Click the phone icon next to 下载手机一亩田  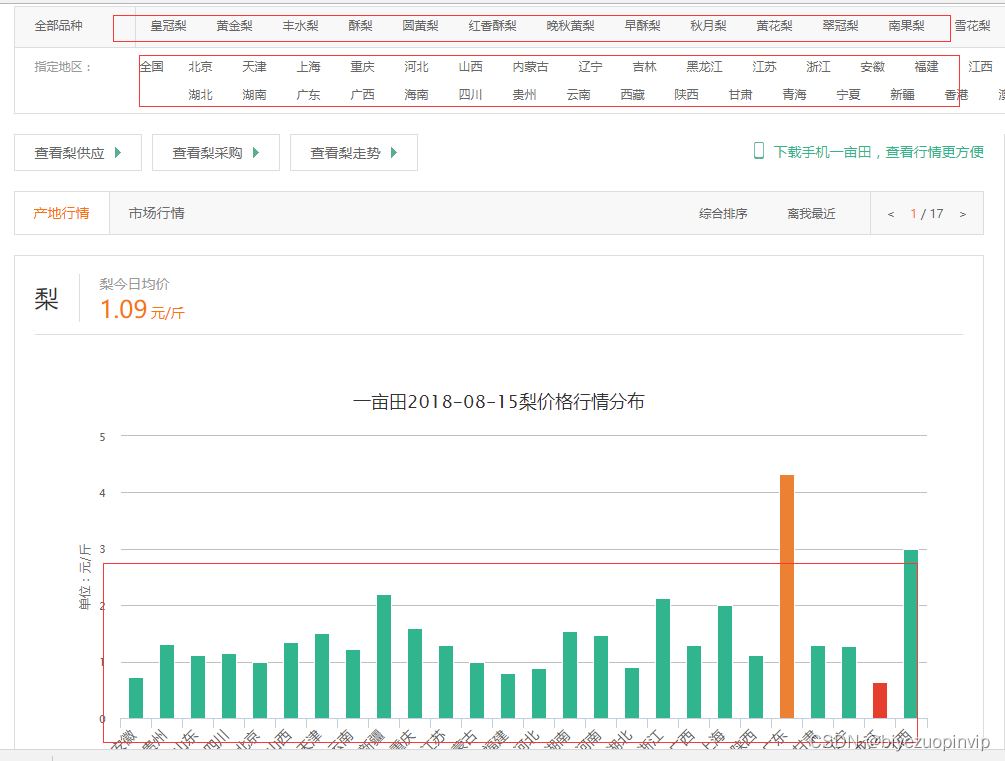pos(758,152)
